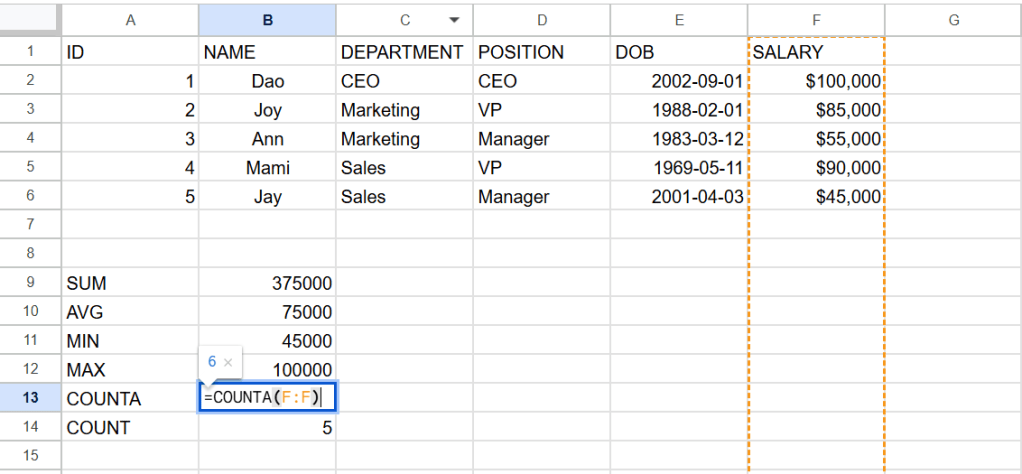1022x474 pixels.
Task: Select the DEPARTMENT header cell
Action: click(404, 52)
